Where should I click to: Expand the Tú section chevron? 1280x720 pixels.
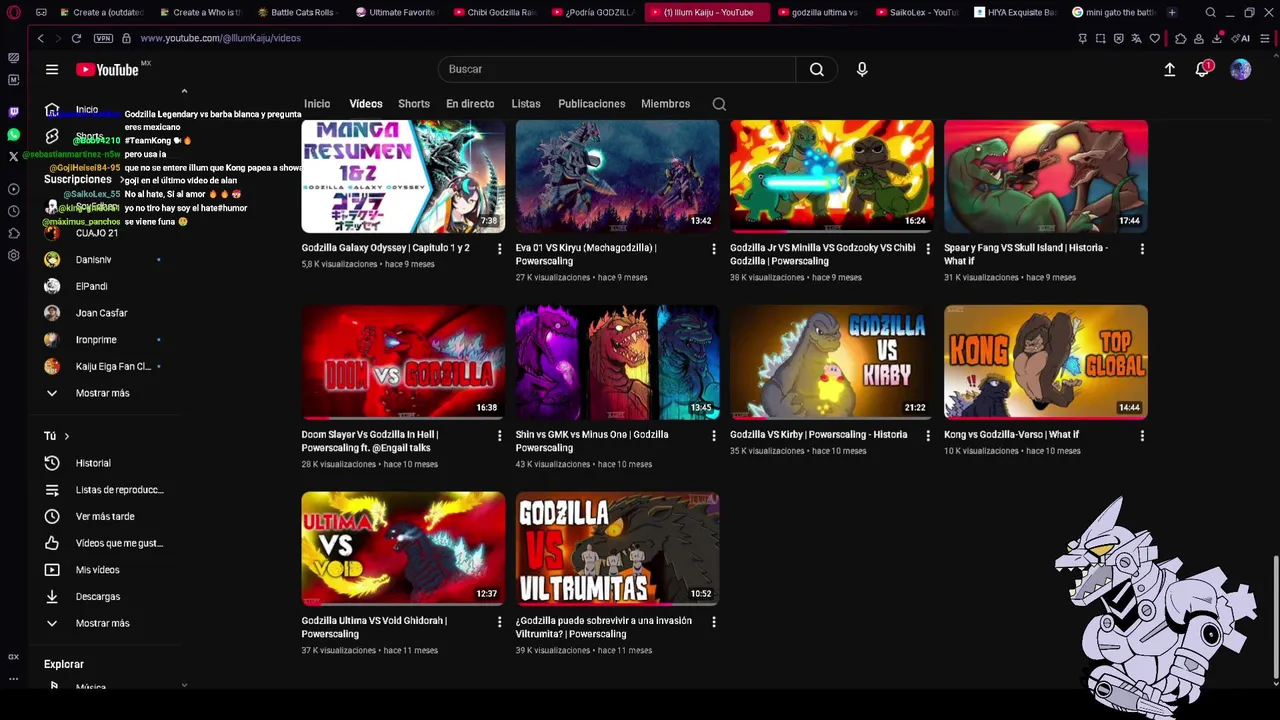tap(66, 436)
